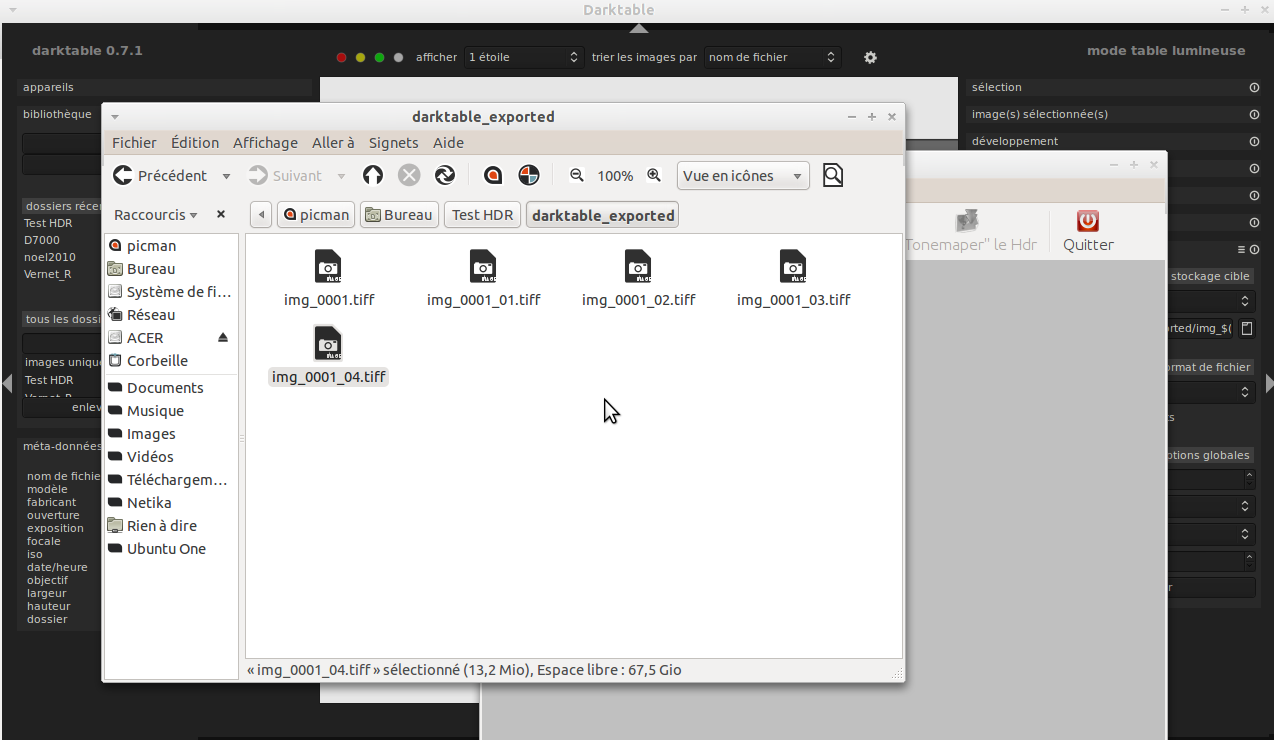The height and width of the screenshot is (740, 1274).
Task: Click path bar back arrow button
Action: click(261, 214)
